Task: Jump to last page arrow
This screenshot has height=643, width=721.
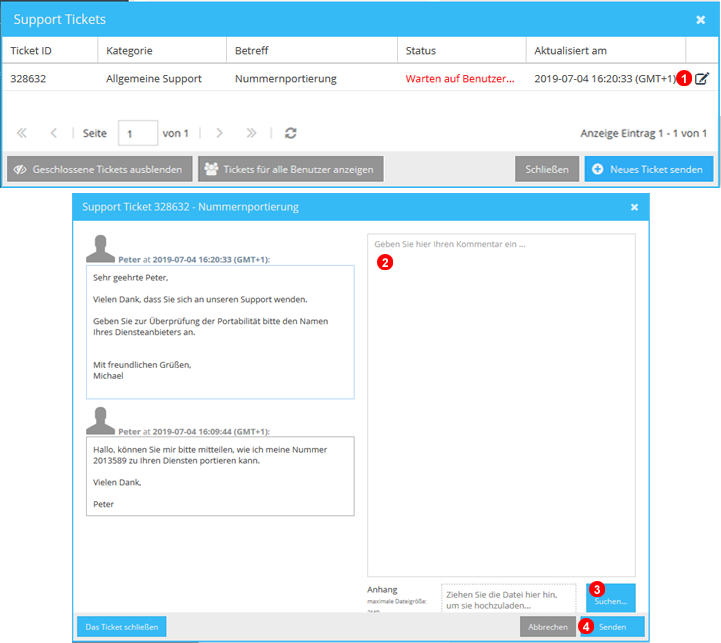Action: pos(252,132)
